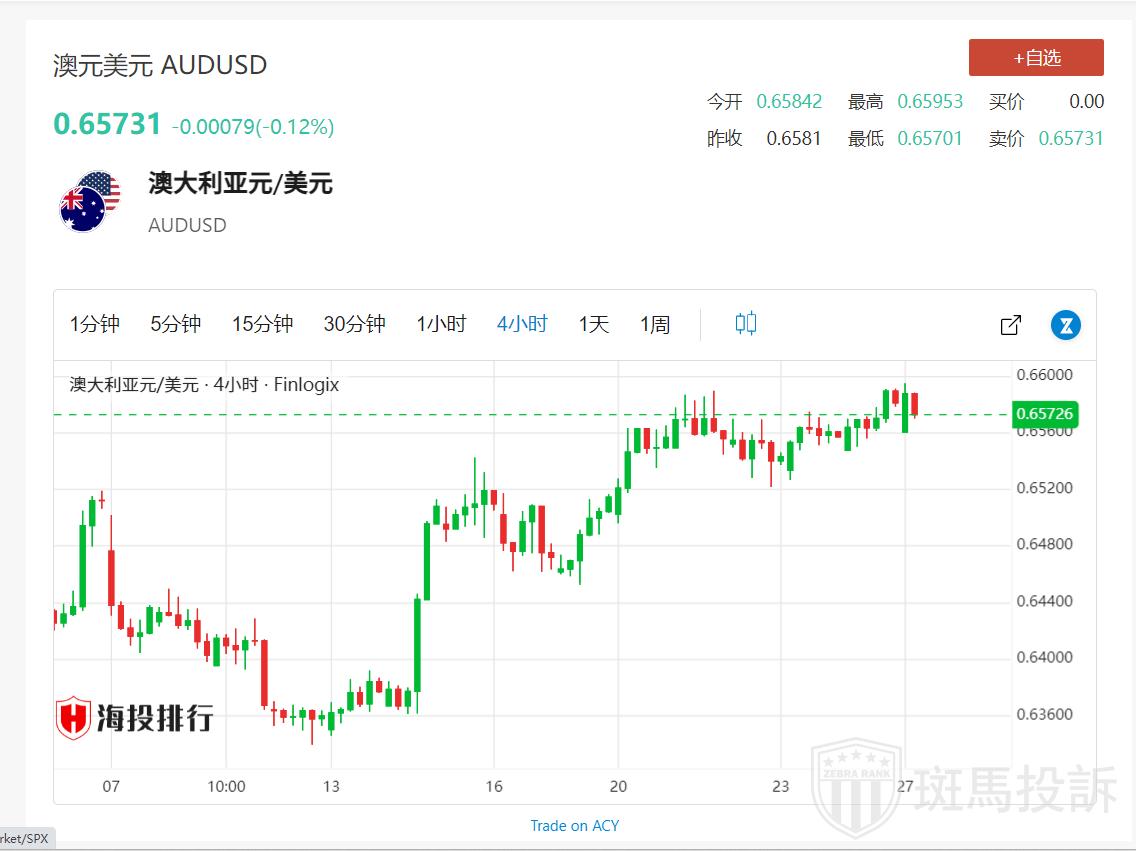Viewport: 1136px width, 851px height.
Task: Show the 1周 weekly chart
Action: 655,324
